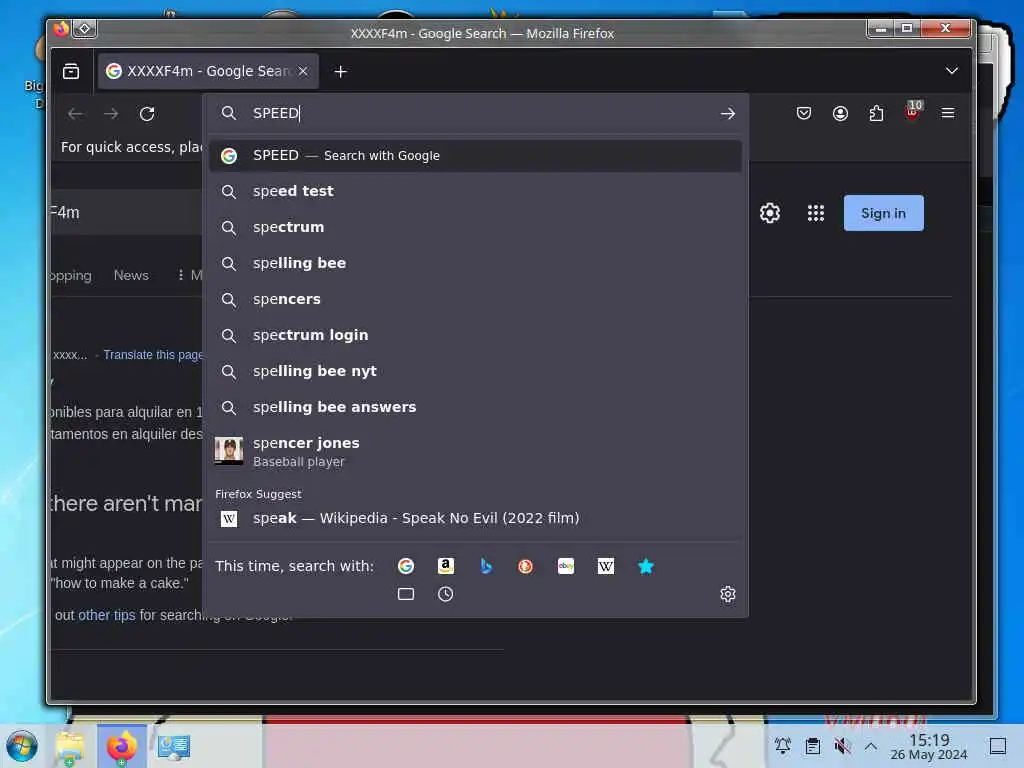Pick 'spelling bee answers' suggestion

click(475, 407)
